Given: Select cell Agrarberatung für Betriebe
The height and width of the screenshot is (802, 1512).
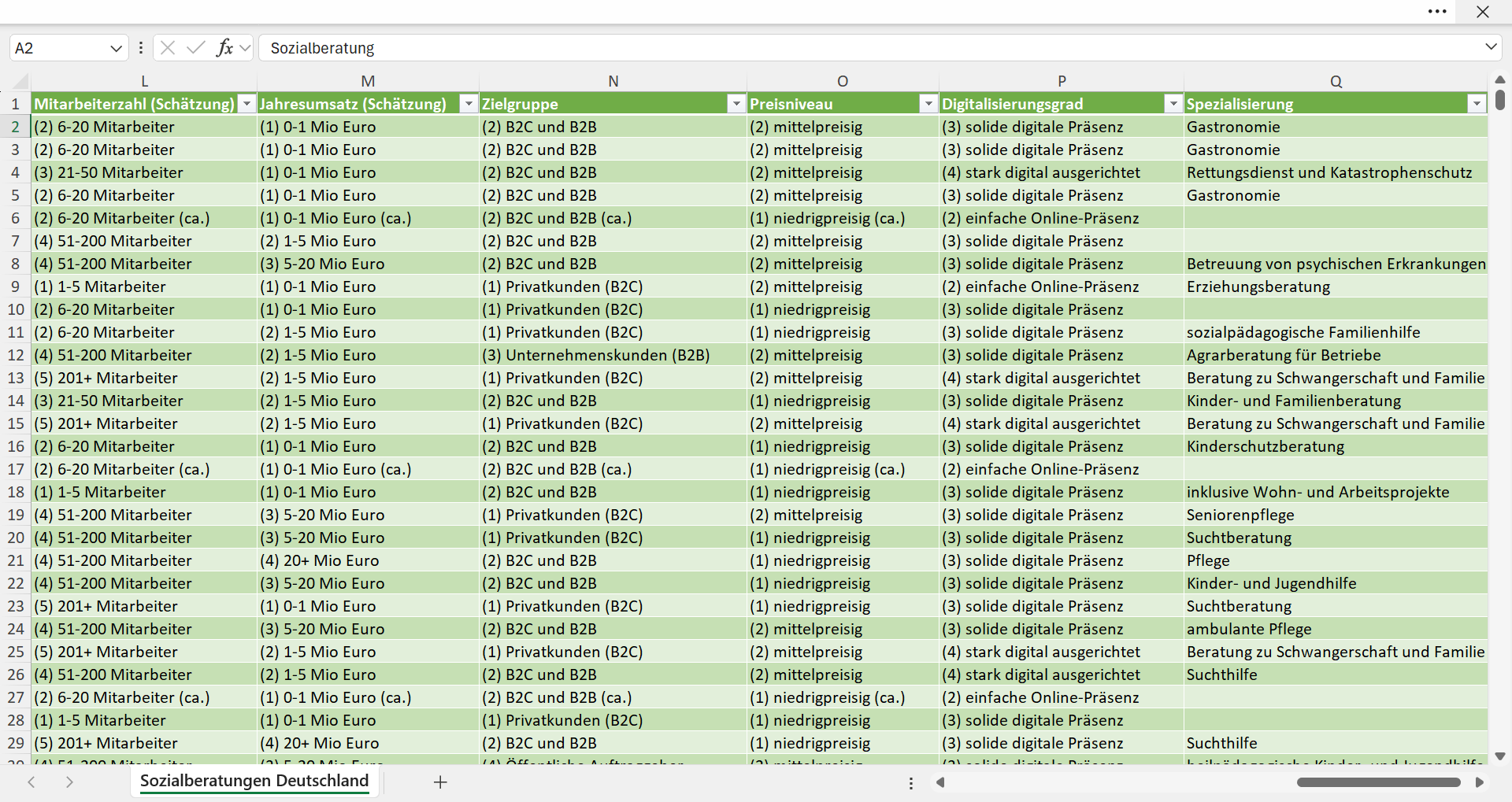Looking at the screenshot, I should click(x=1336, y=355).
